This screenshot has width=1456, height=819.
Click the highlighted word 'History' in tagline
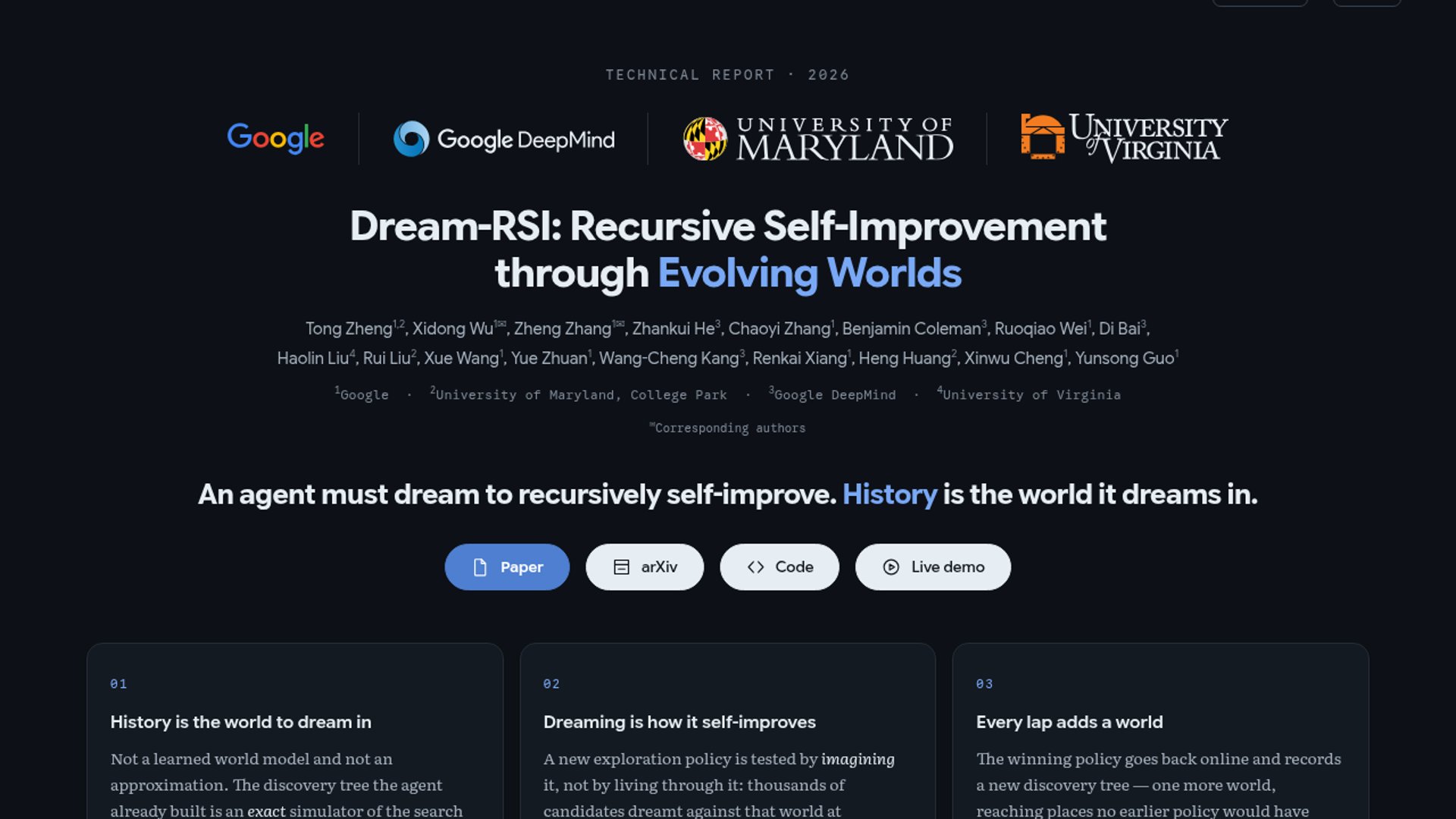click(x=890, y=494)
